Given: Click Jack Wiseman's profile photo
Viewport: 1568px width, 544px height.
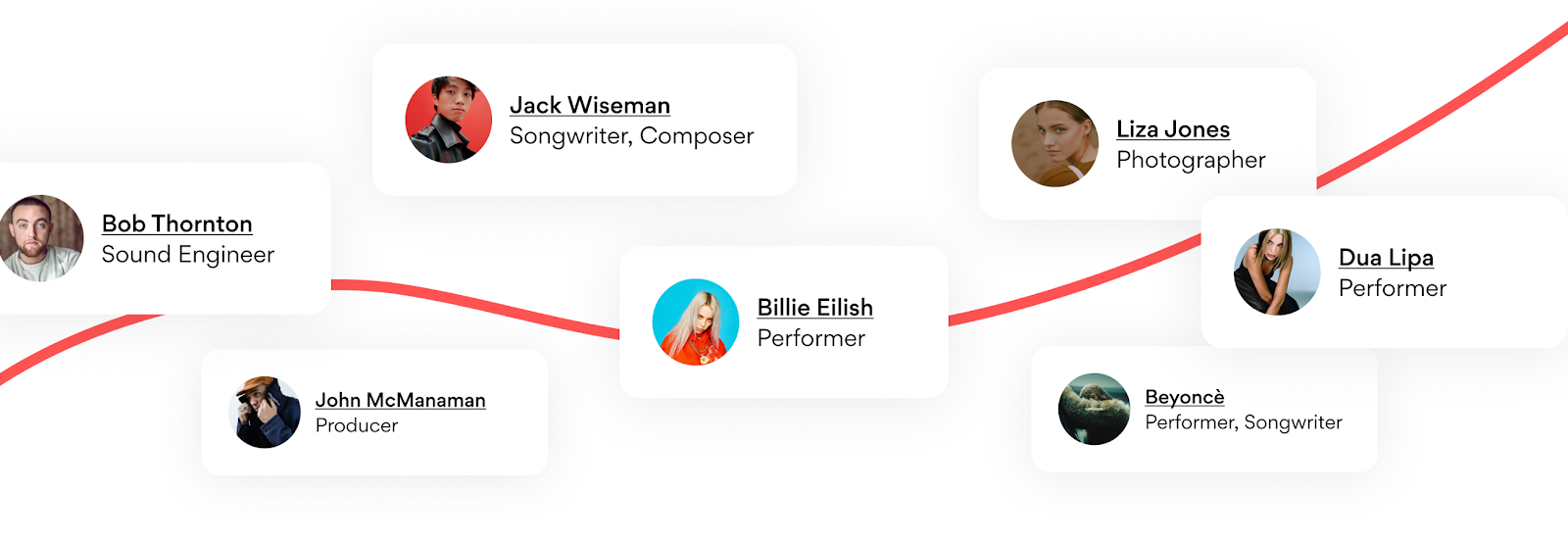Looking at the screenshot, I should click(449, 120).
